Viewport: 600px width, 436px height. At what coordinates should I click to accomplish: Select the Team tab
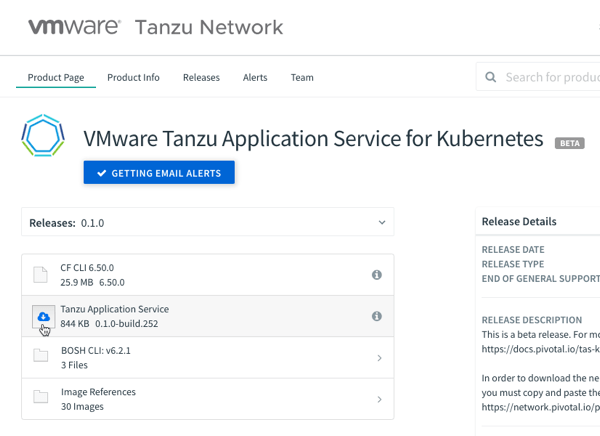302,78
